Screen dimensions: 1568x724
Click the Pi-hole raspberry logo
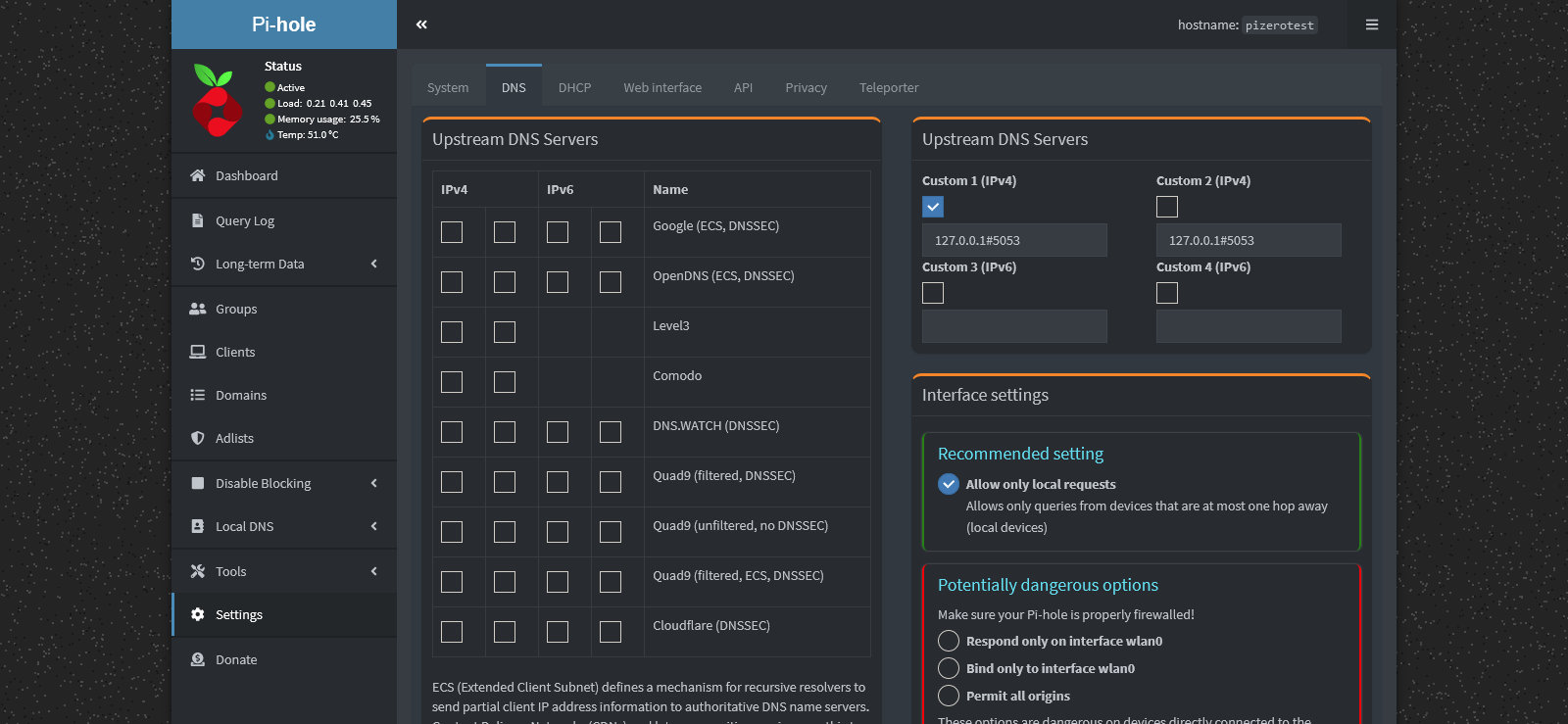[217, 101]
